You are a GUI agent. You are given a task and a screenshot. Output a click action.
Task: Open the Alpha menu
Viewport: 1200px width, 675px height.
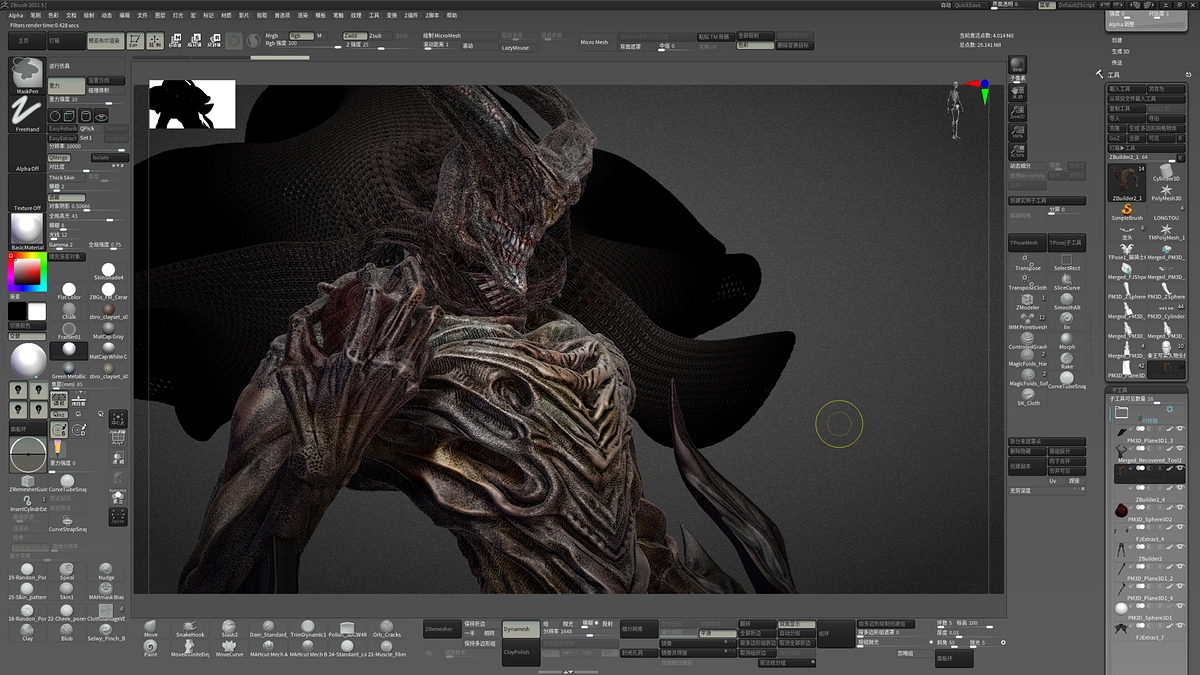16,15
